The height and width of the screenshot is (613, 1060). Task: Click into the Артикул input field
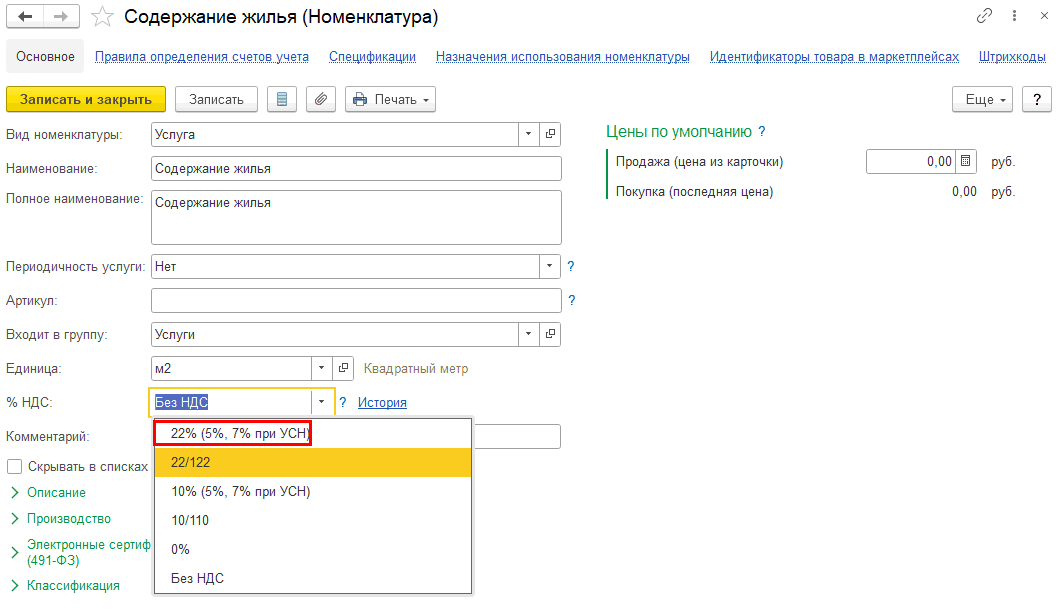pos(355,301)
